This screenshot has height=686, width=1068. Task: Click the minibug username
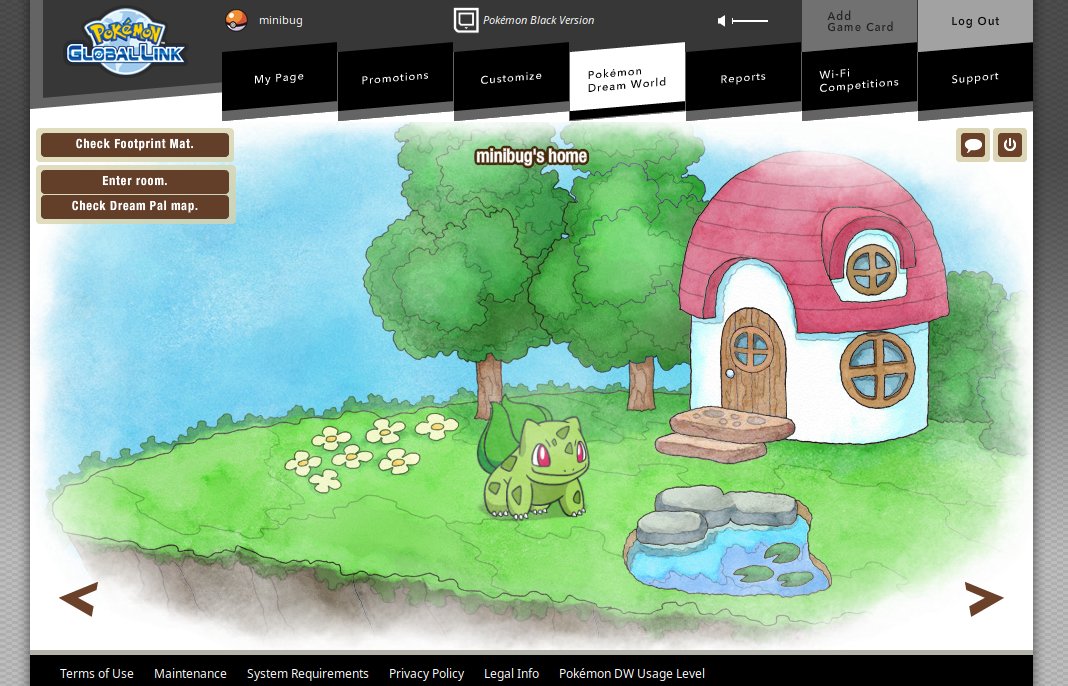click(x=281, y=20)
